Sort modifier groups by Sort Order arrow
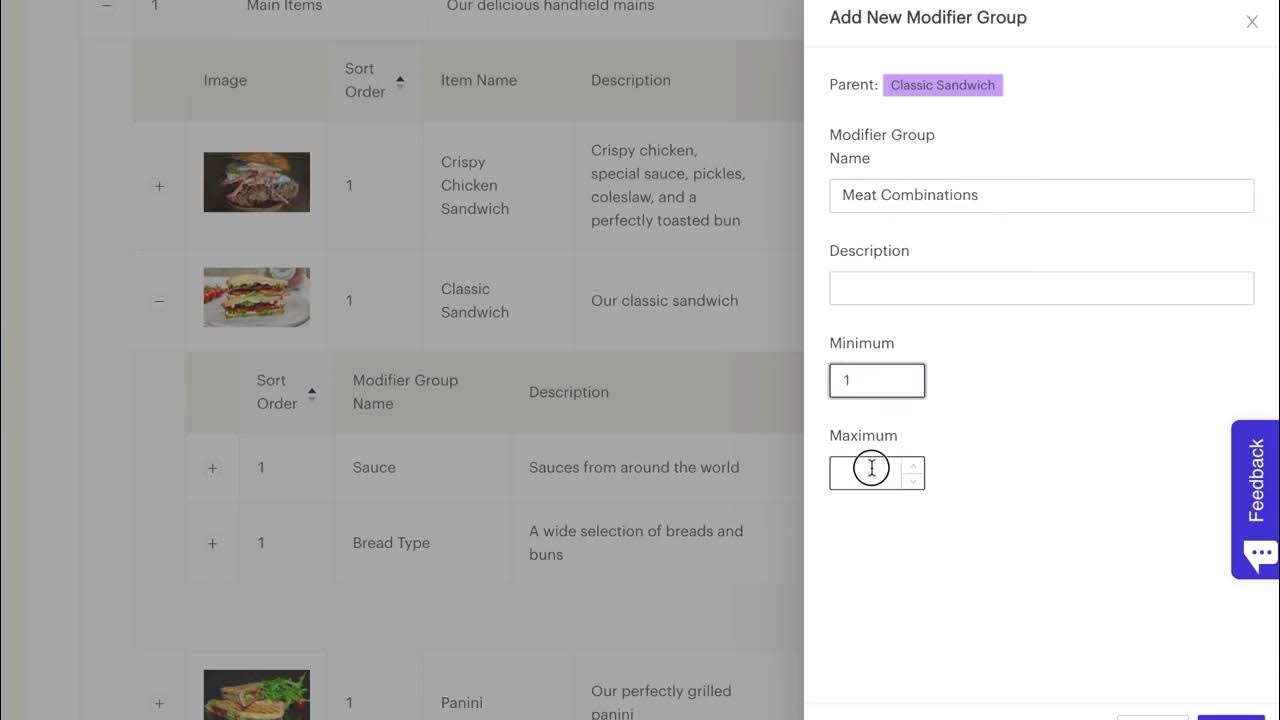This screenshot has width=1280, height=720. pyautogui.click(x=312, y=393)
